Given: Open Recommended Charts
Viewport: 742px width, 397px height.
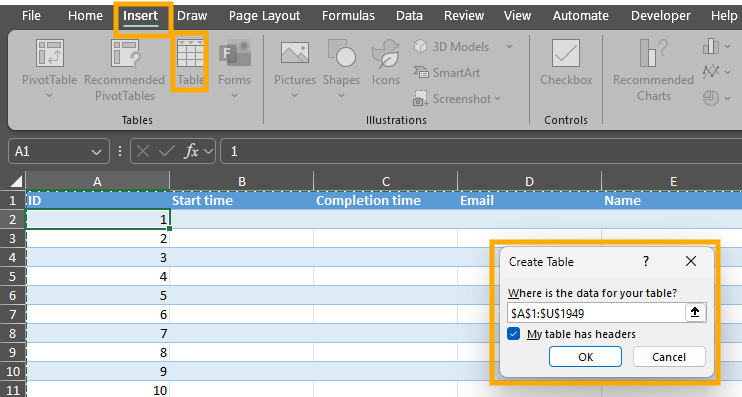Looking at the screenshot, I should [x=654, y=70].
